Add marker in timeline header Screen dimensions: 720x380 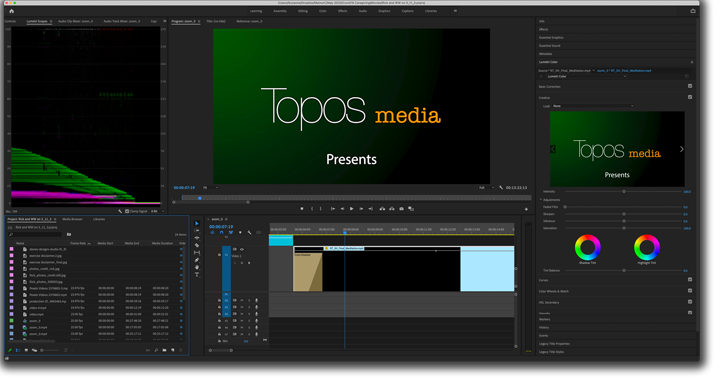pyautogui.click(x=240, y=233)
